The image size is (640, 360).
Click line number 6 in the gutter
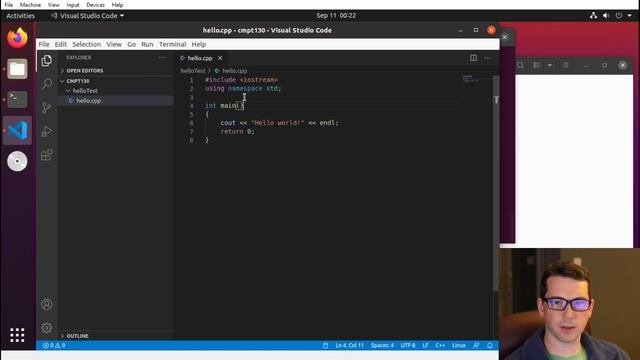[x=191, y=123]
